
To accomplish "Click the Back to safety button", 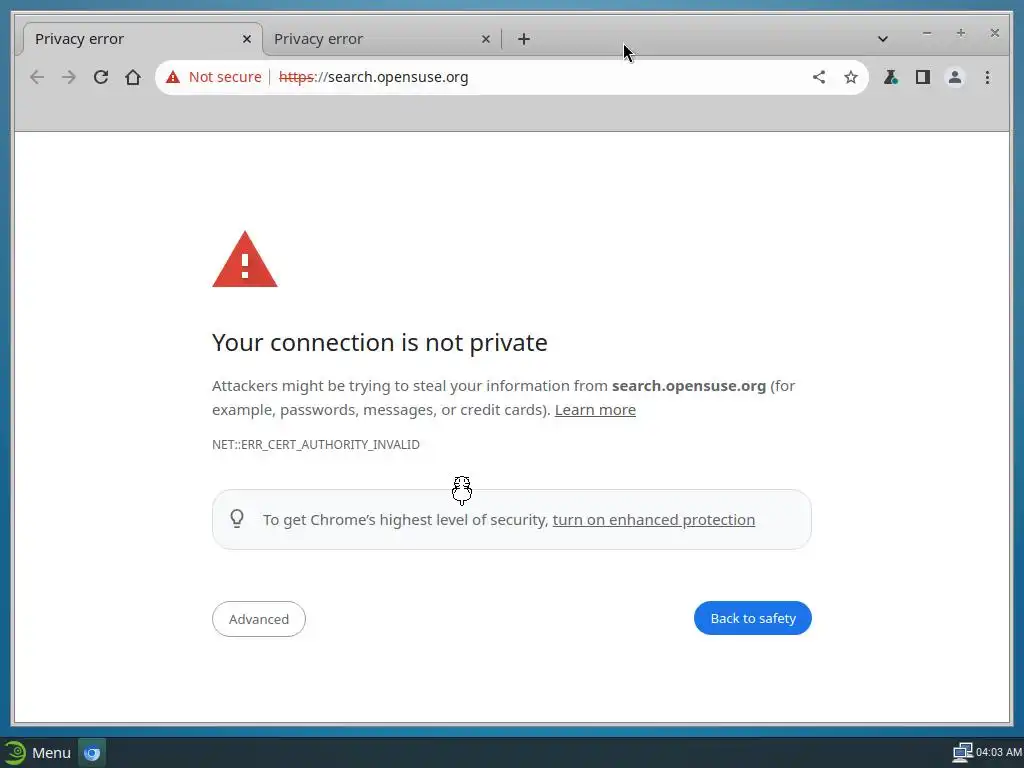I will point(753,618).
